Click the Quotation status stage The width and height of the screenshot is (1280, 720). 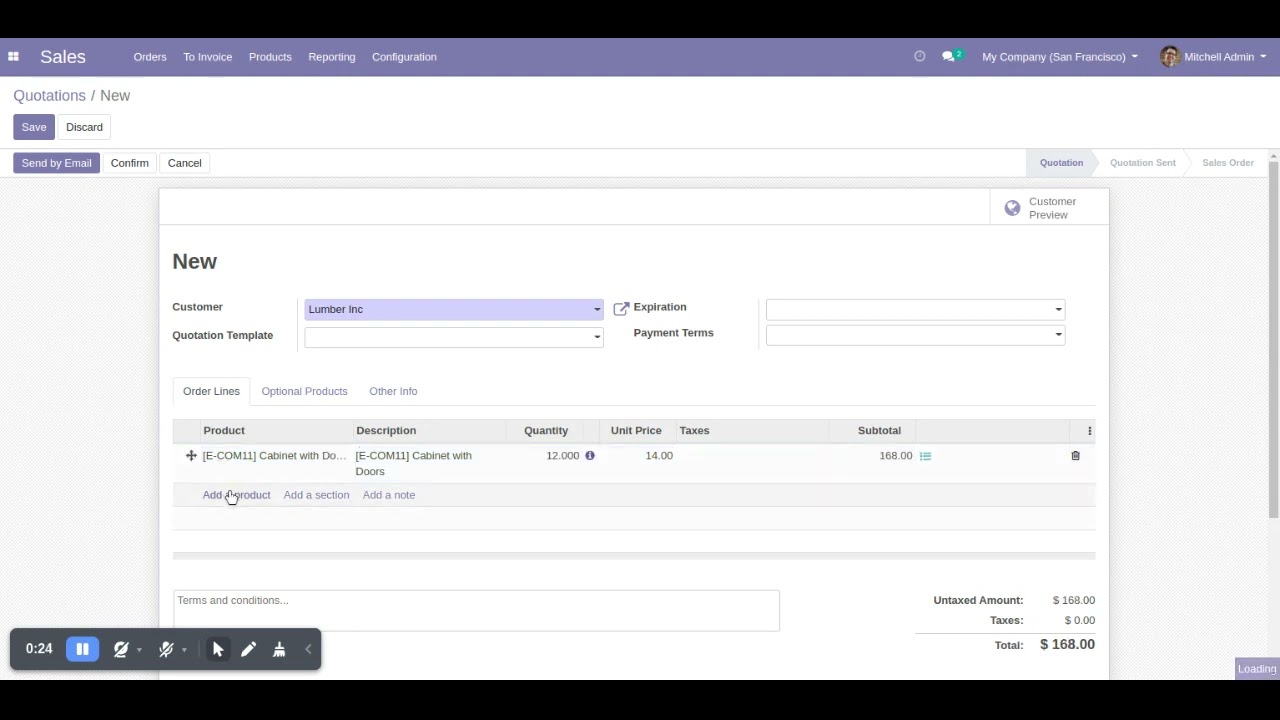1061,163
